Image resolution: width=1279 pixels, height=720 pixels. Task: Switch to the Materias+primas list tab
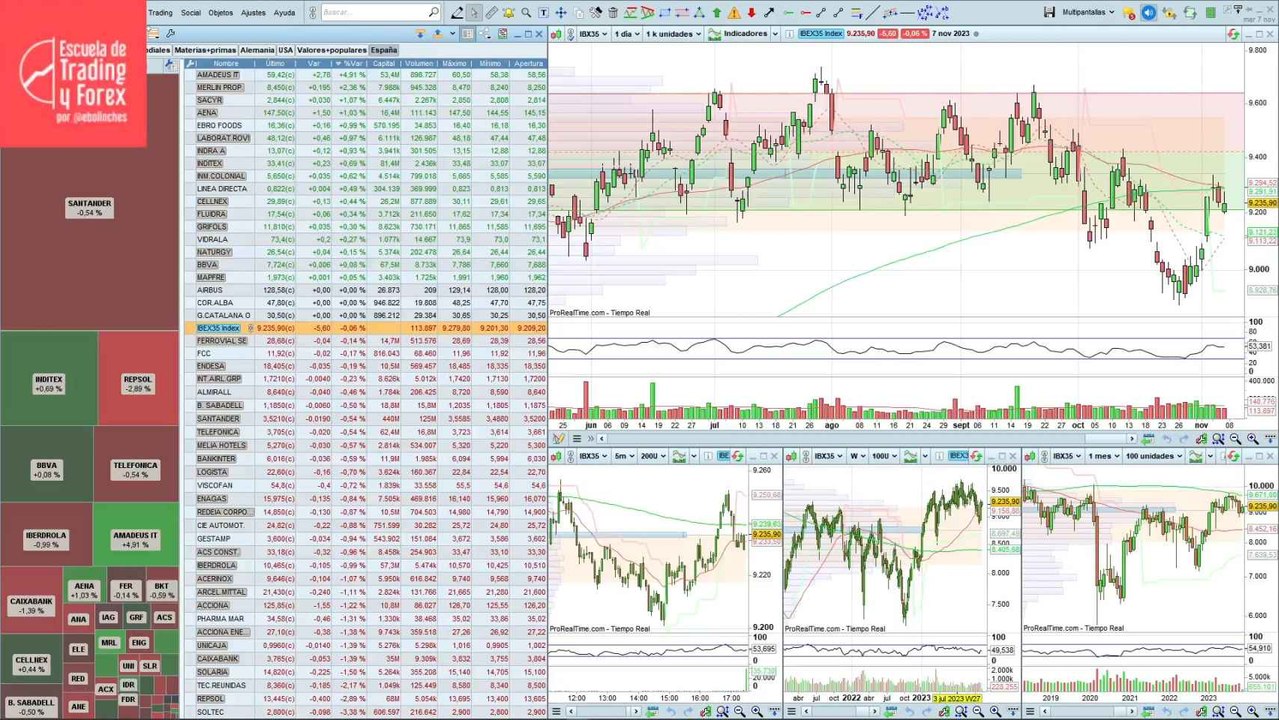[205, 50]
